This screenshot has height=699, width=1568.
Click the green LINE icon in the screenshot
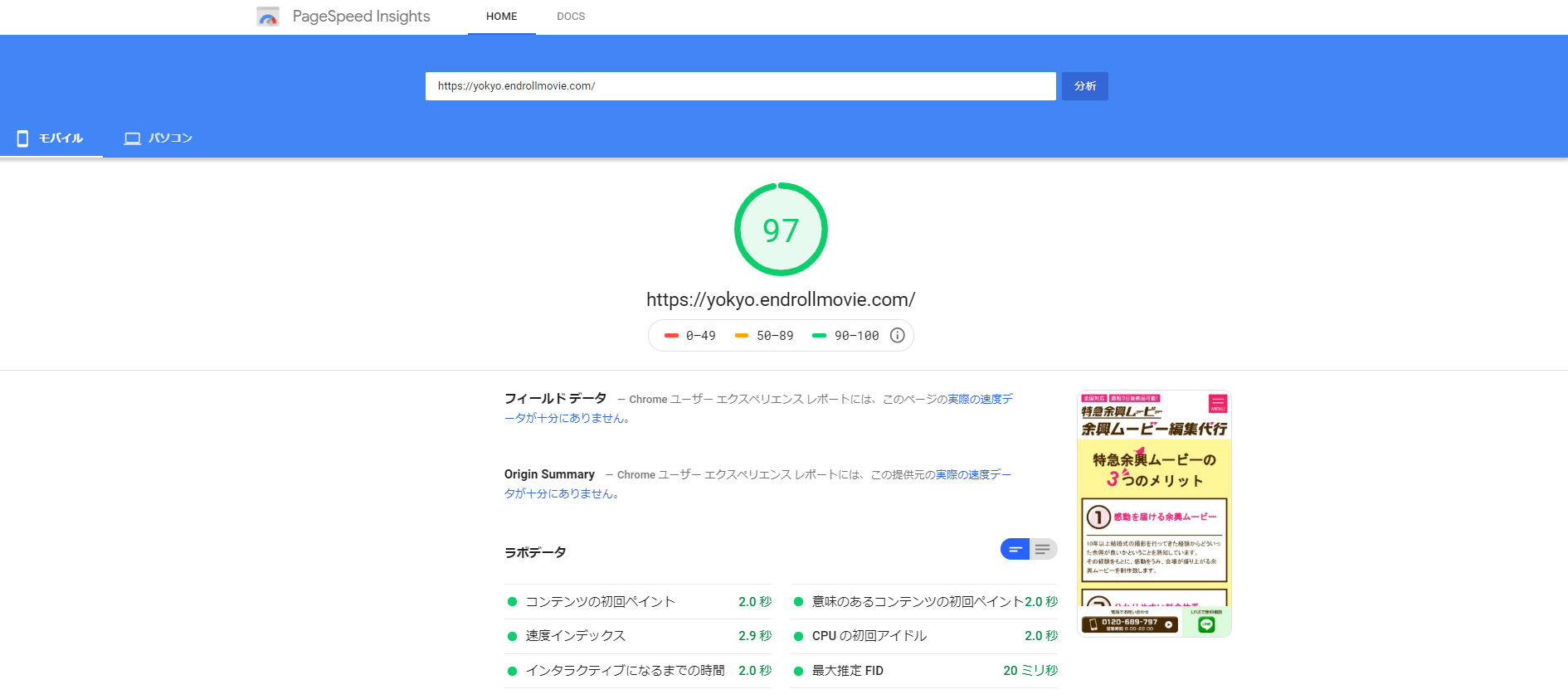[1206, 624]
